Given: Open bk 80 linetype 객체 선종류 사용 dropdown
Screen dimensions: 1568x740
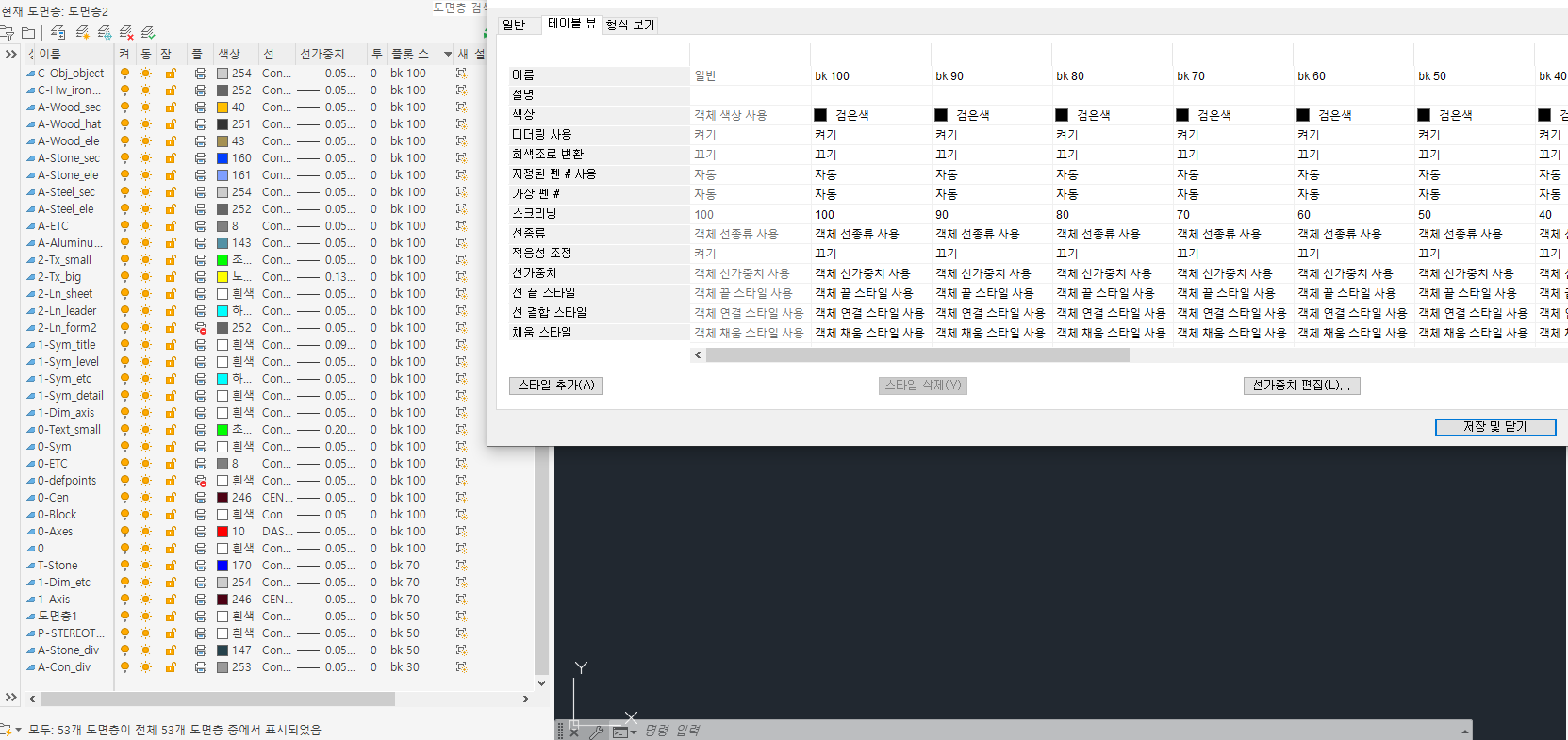Looking at the screenshot, I should 1112,234.
